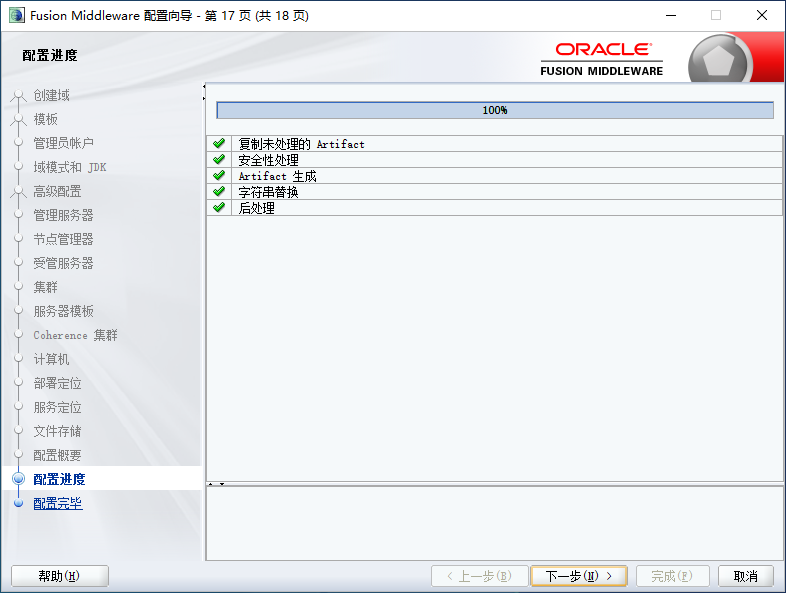The height and width of the screenshot is (593, 786).
Task: Click the step bullet for 集群
Action: click(19, 286)
